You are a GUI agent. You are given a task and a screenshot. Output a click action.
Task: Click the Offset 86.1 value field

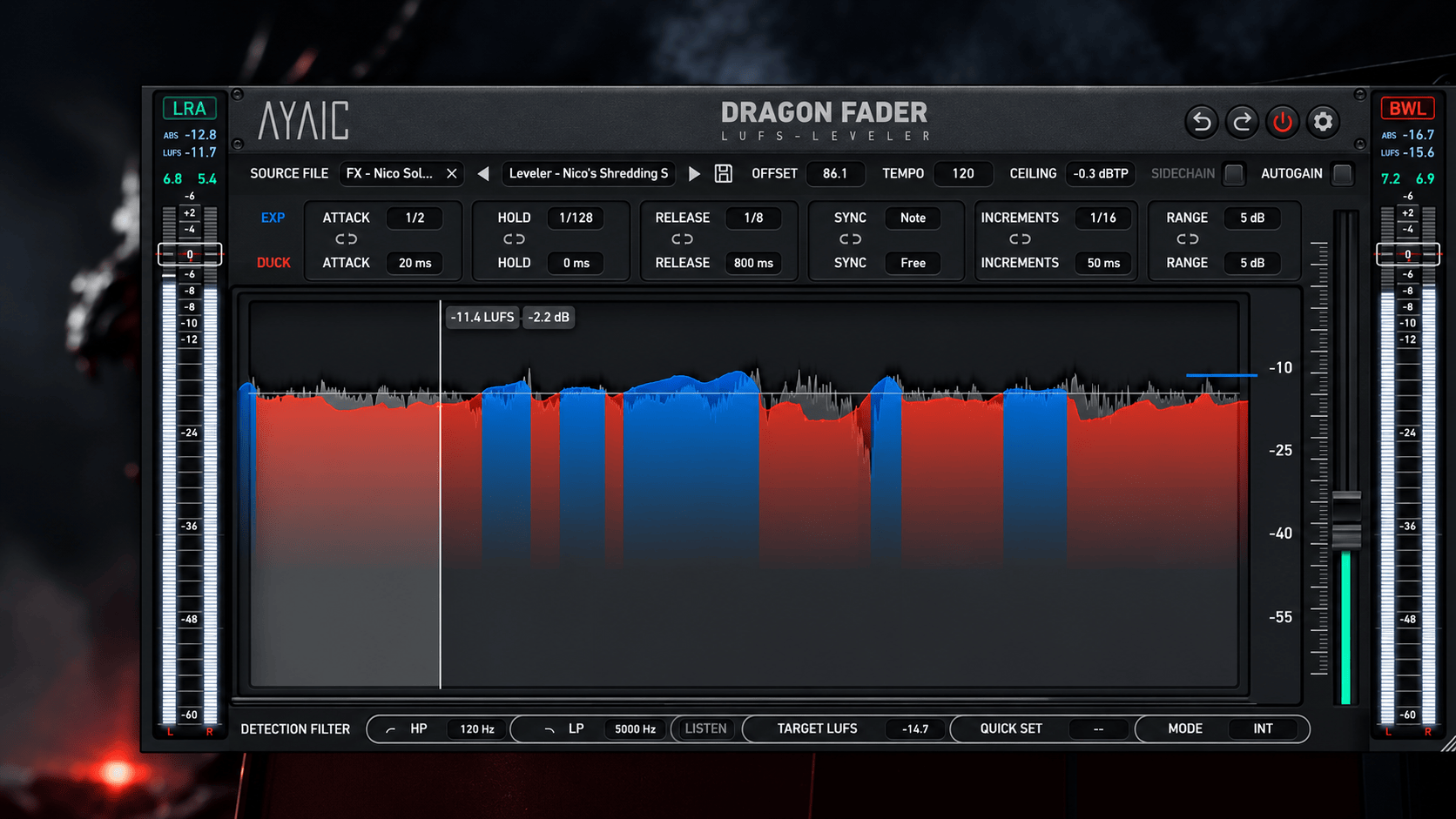pyautogui.click(x=835, y=173)
